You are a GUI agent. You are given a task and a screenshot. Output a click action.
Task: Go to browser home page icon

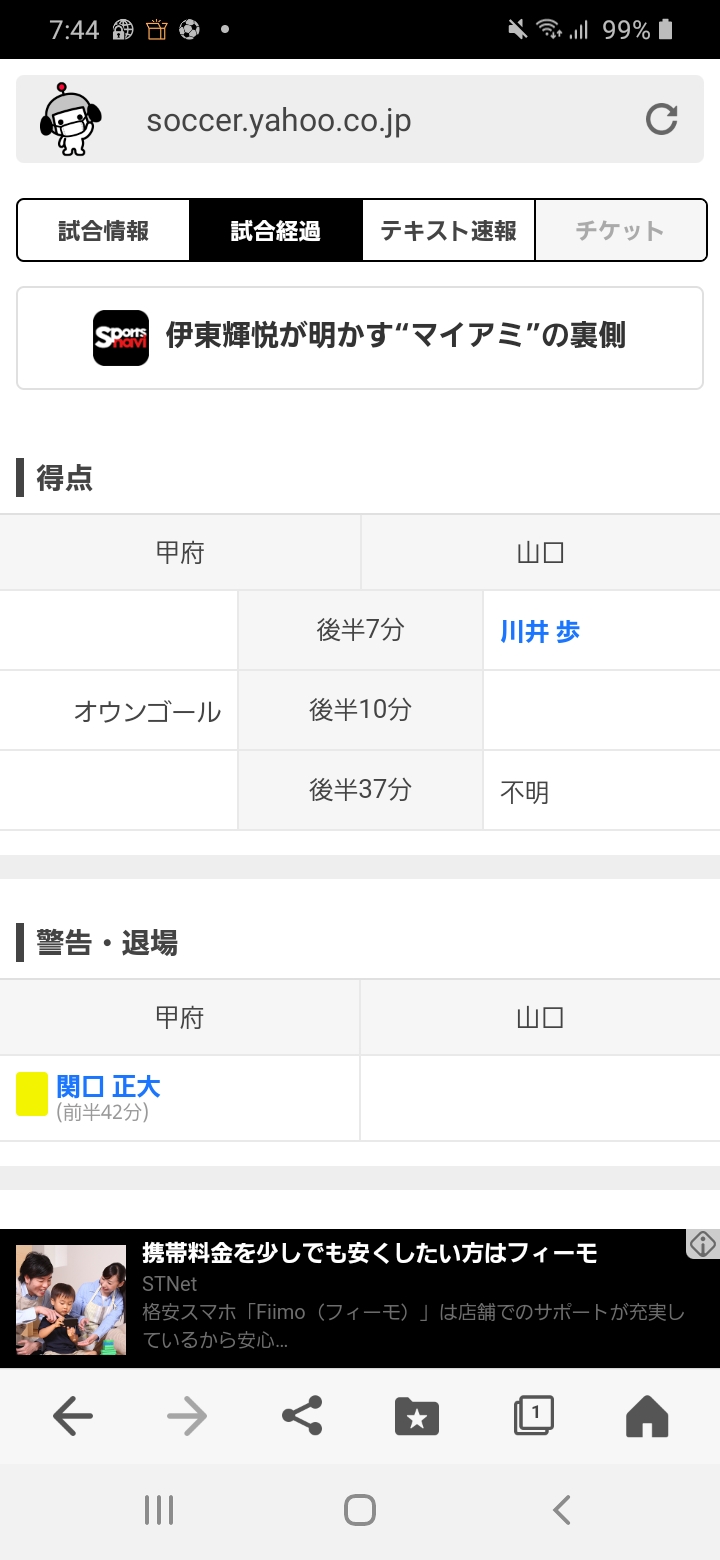click(647, 1415)
